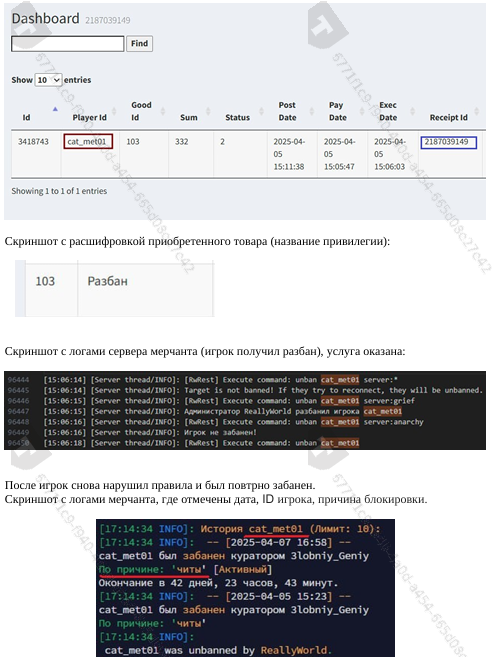Open the Show entries count dropdown

tap(49, 80)
